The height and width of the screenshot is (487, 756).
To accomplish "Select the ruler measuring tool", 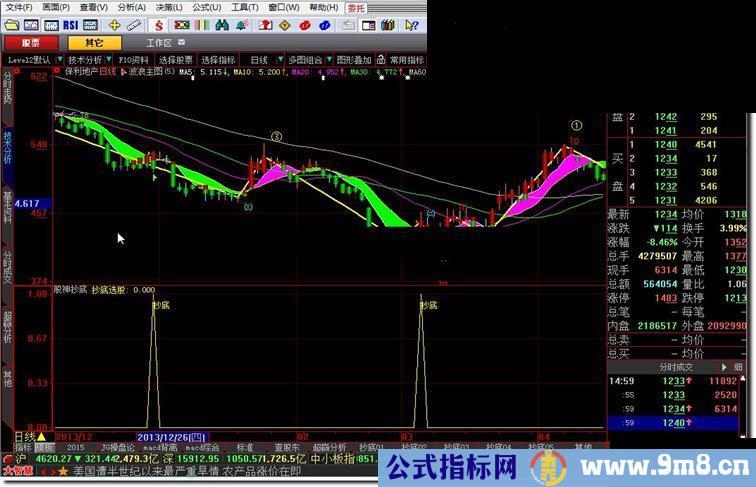I will click(x=135, y=24).
